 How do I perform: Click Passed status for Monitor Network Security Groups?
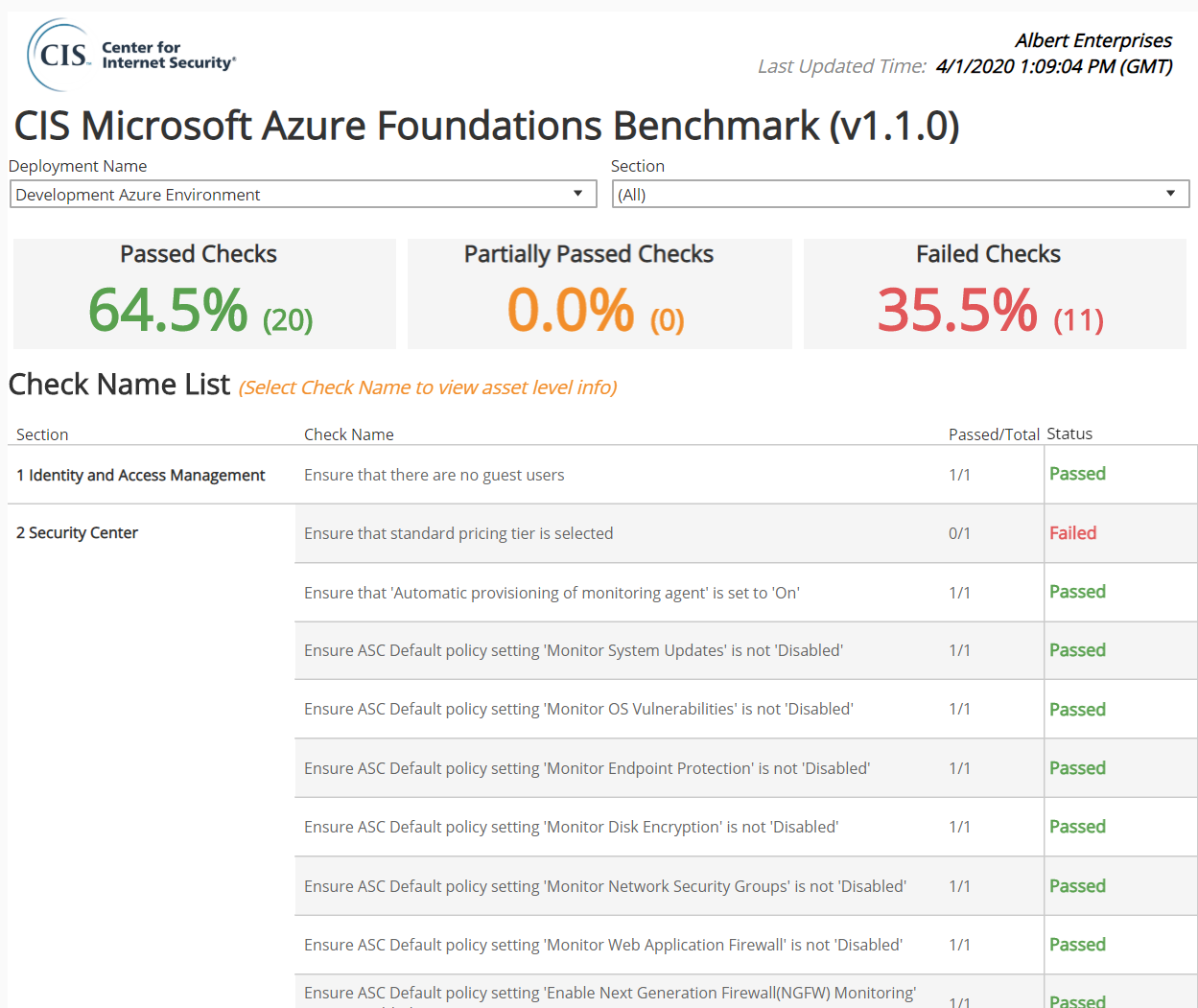(x=1077, y=886)
